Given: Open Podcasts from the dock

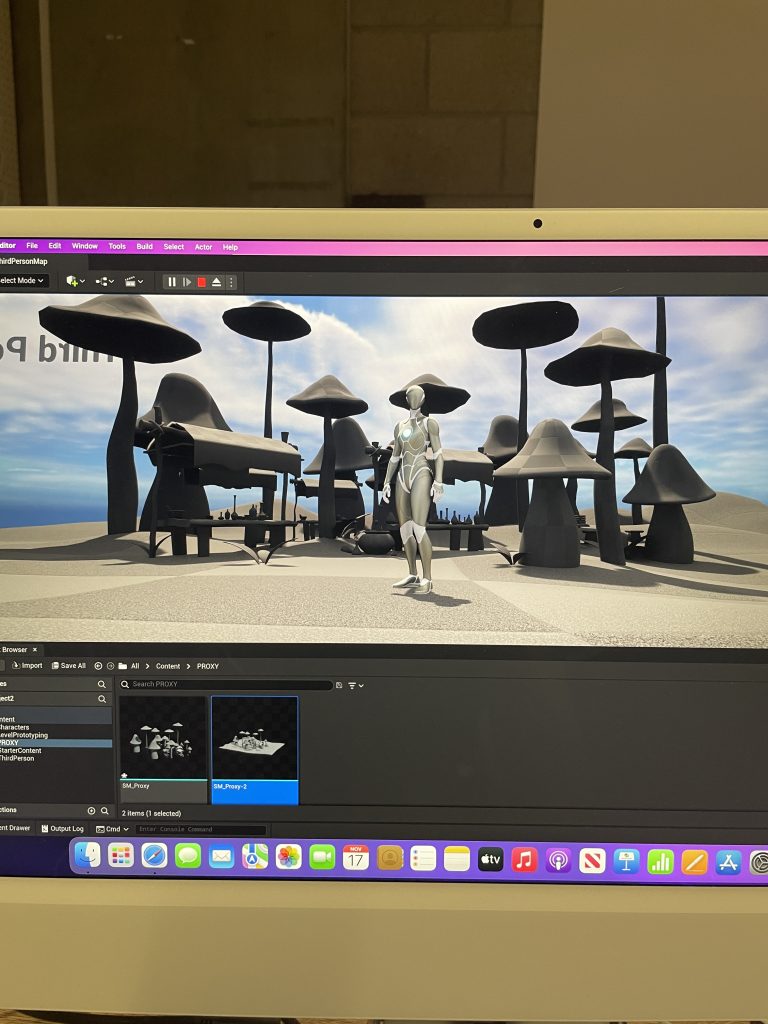Looking at the screenshot, I should (x=558, y=860).
